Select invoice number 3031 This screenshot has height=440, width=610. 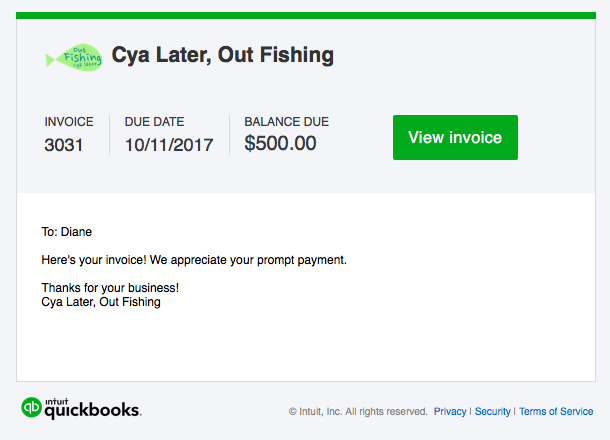pyautogui.click(x=64, y=144)
